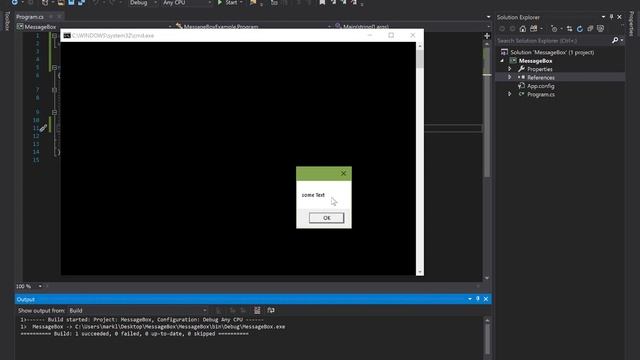This screenshot has width=640, height=360.
Task: Click the screwdriver quick actions icon
Action: click(x=43, y=128)
